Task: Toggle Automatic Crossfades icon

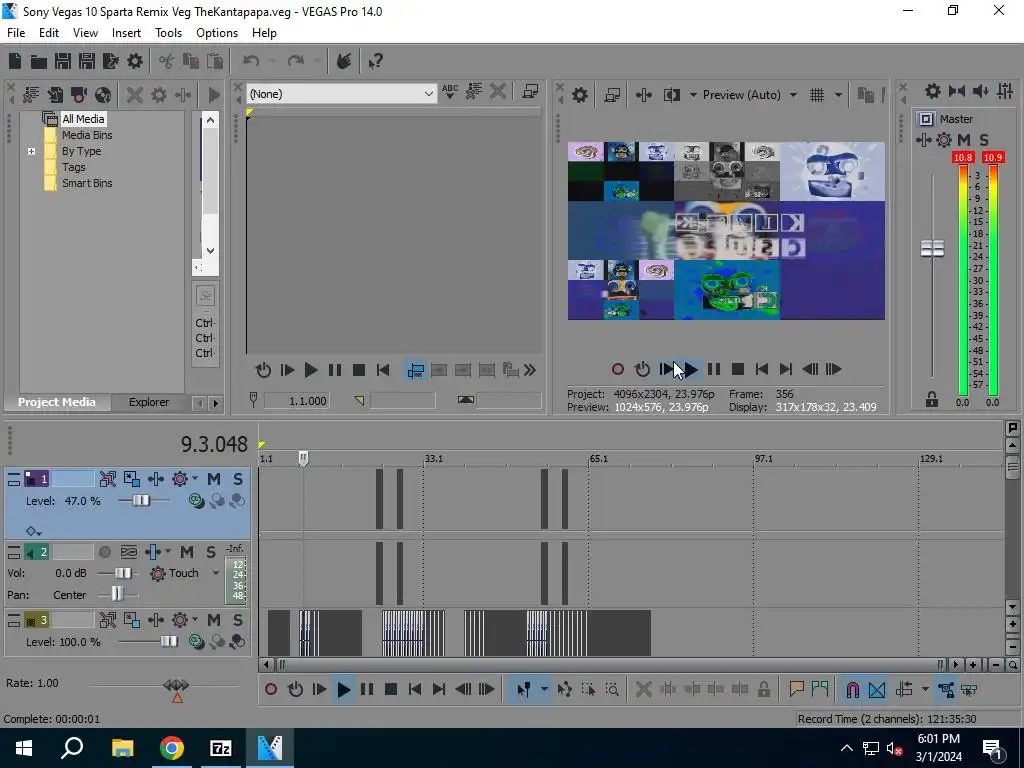Action: coord(877,690)
